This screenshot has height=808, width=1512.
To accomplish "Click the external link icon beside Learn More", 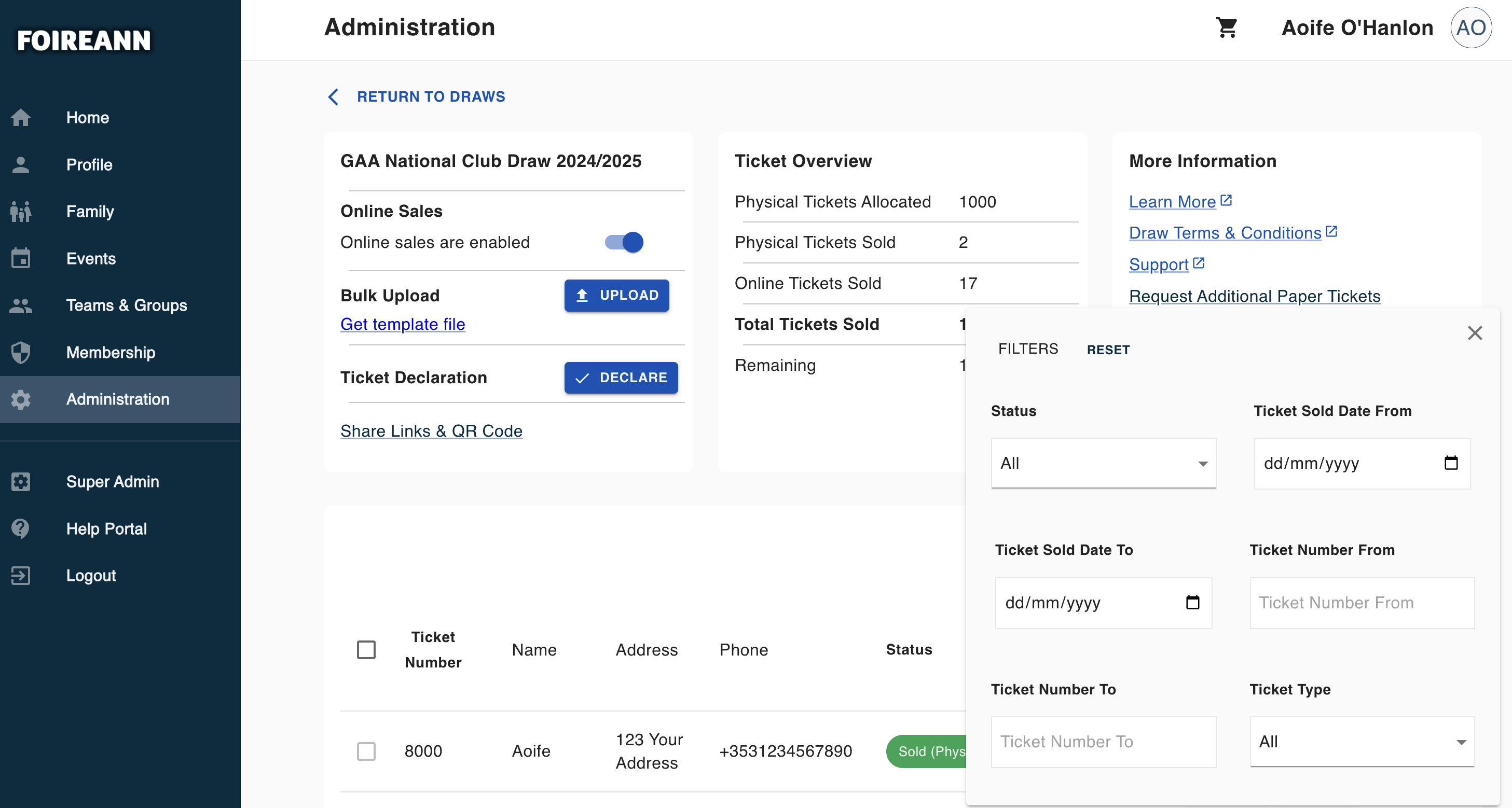I will 1226,200.
